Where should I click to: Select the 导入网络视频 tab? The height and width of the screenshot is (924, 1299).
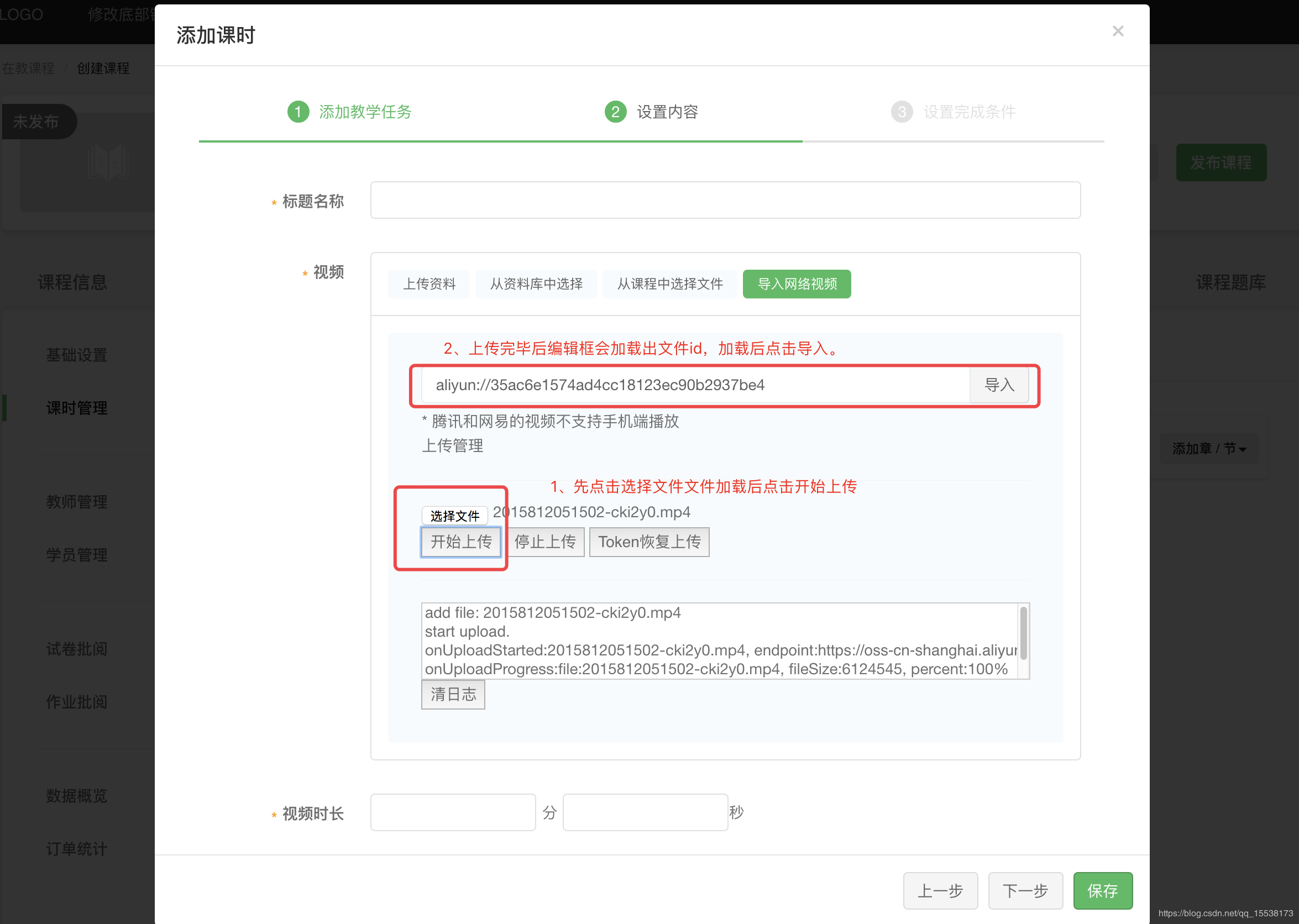tap(797, 284)
